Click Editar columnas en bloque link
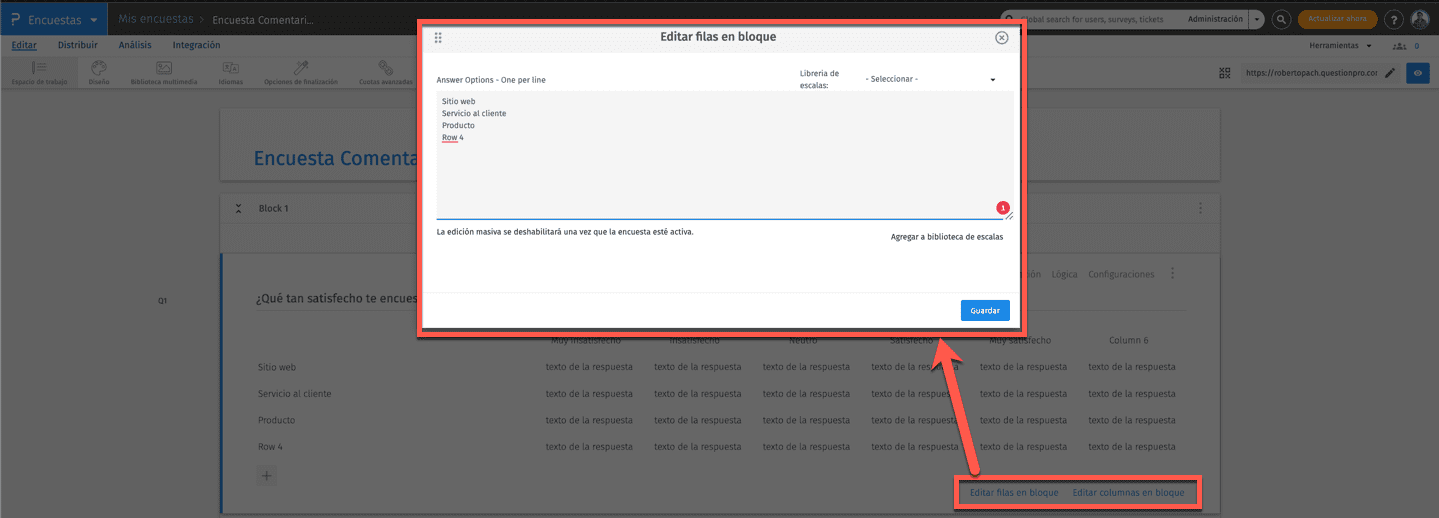Screen dimensions: 1439x518 (1128, 492)
